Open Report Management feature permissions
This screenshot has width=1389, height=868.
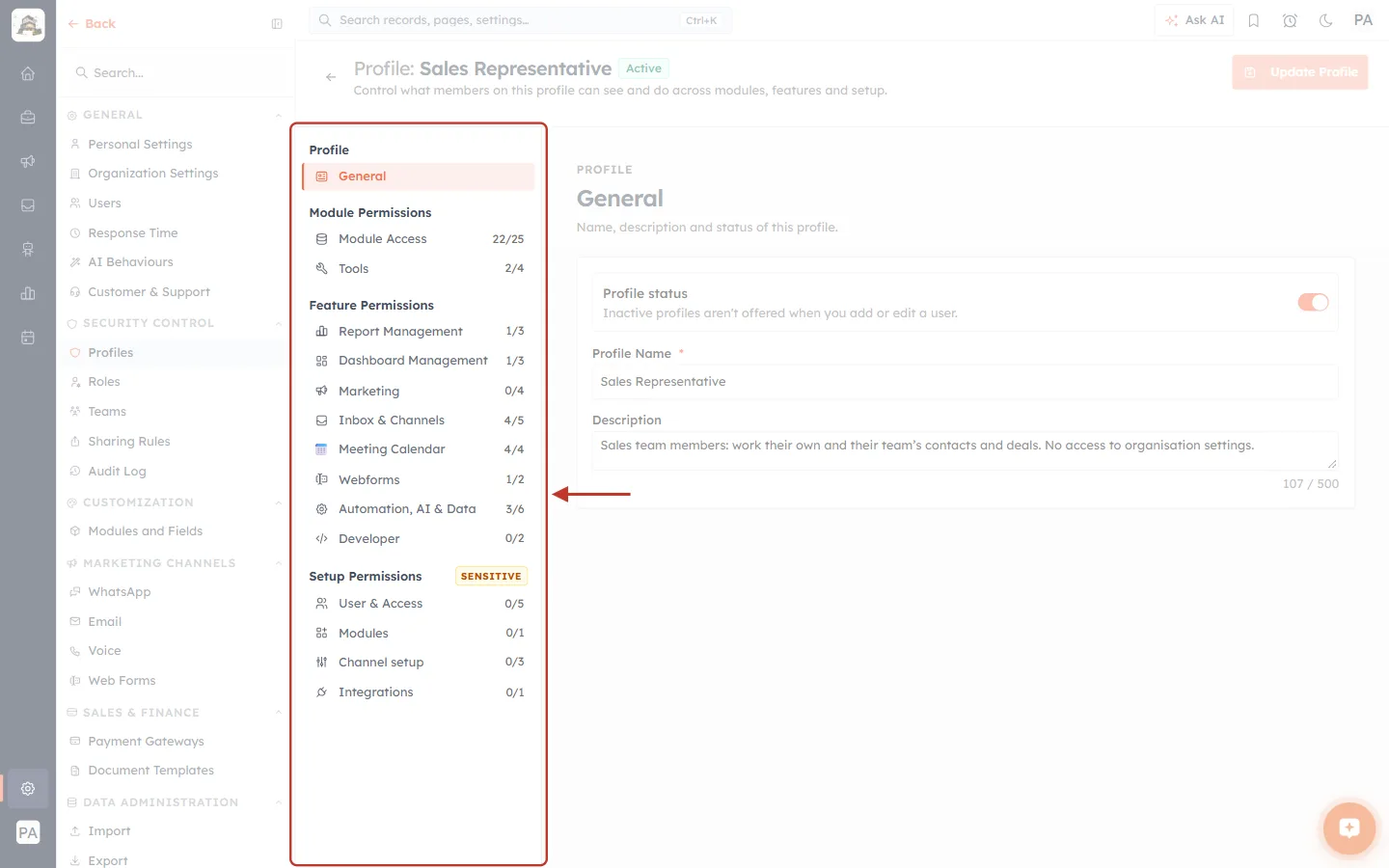coord(419,332)
